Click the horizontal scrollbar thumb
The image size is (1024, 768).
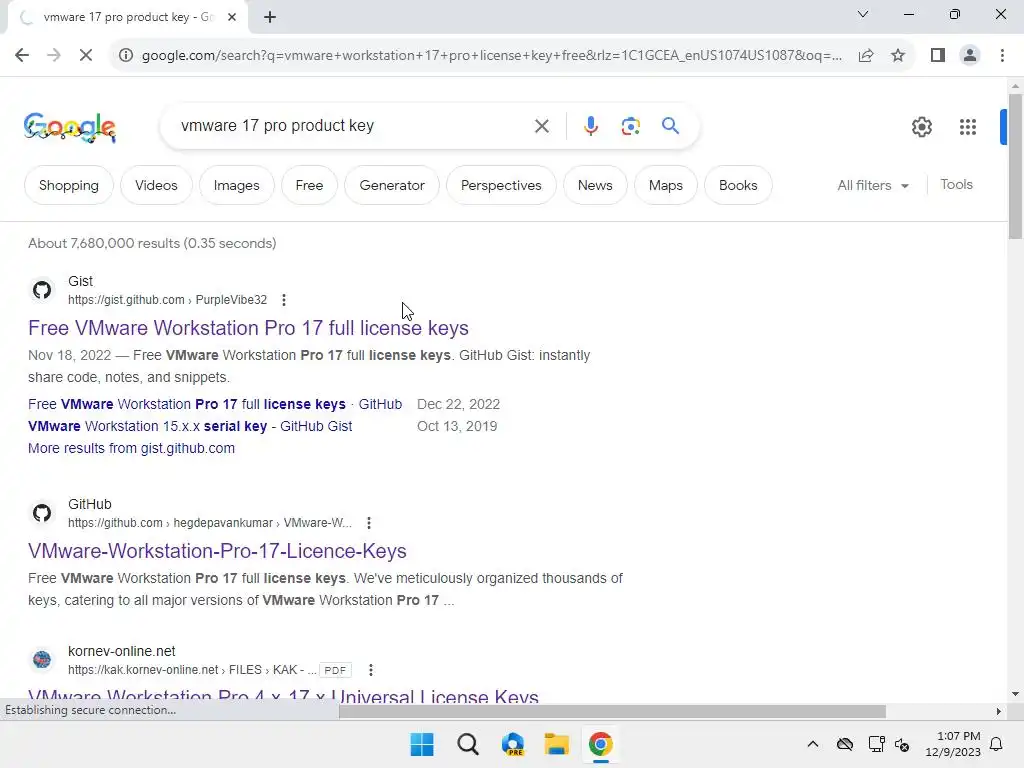612,711
